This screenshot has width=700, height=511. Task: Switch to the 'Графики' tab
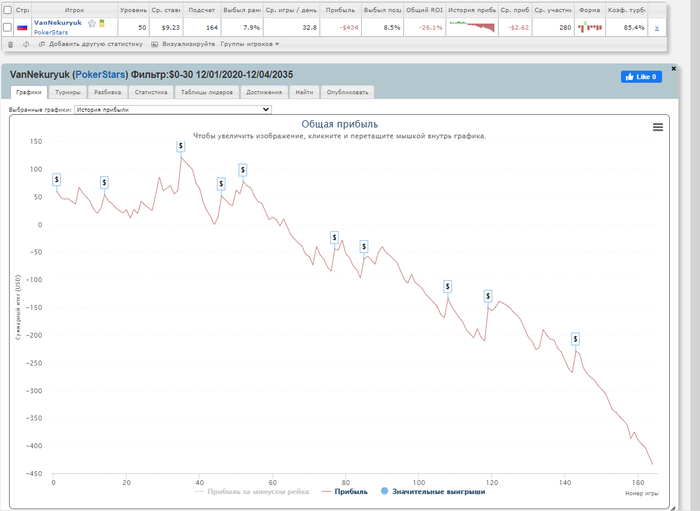29,92
